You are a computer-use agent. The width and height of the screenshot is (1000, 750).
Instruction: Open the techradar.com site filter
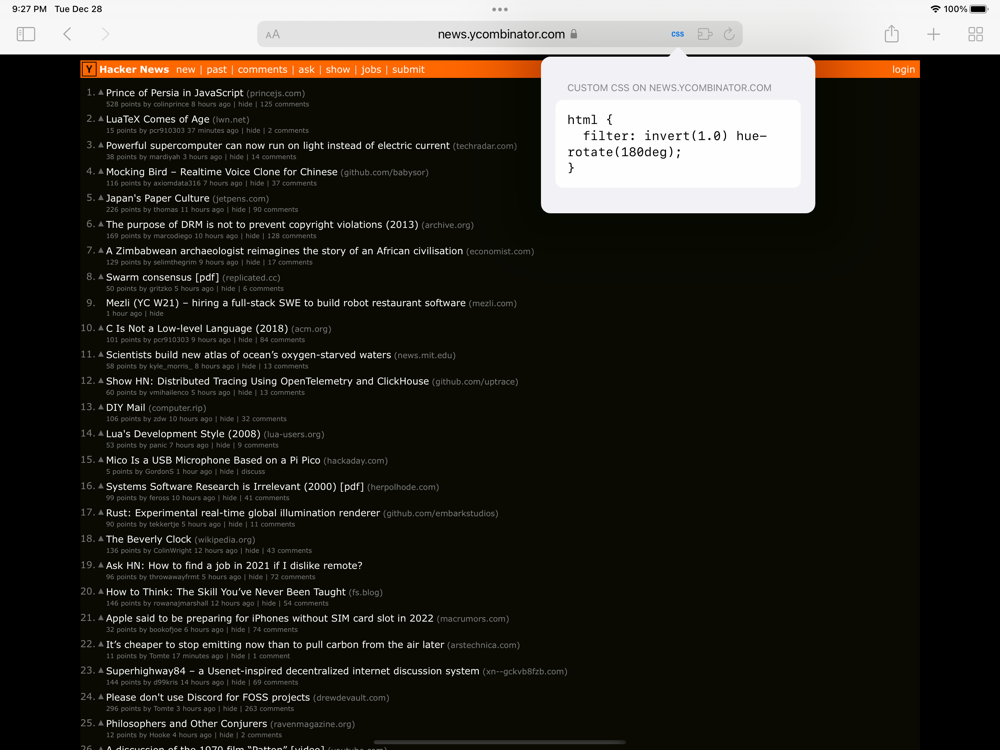[485, 146]
